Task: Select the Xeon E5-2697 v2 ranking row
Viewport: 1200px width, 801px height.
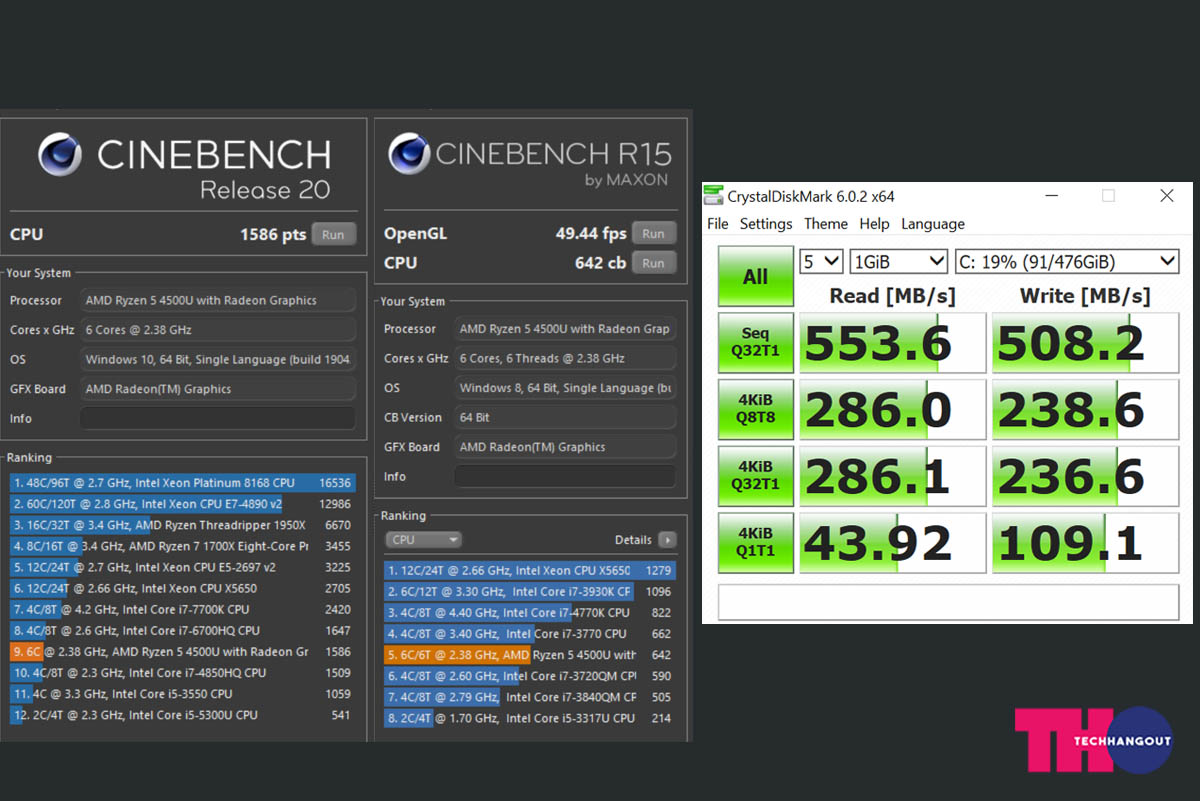Action: pyautogui.click(x=182, y=567)
